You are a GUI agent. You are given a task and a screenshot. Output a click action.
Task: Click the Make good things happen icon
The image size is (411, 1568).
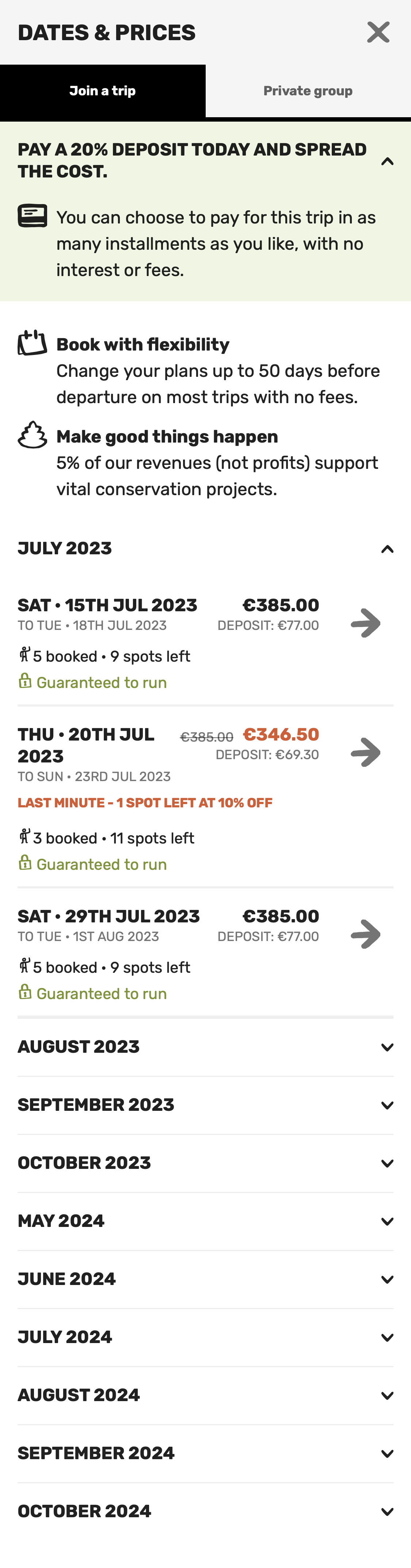point(32,435)
